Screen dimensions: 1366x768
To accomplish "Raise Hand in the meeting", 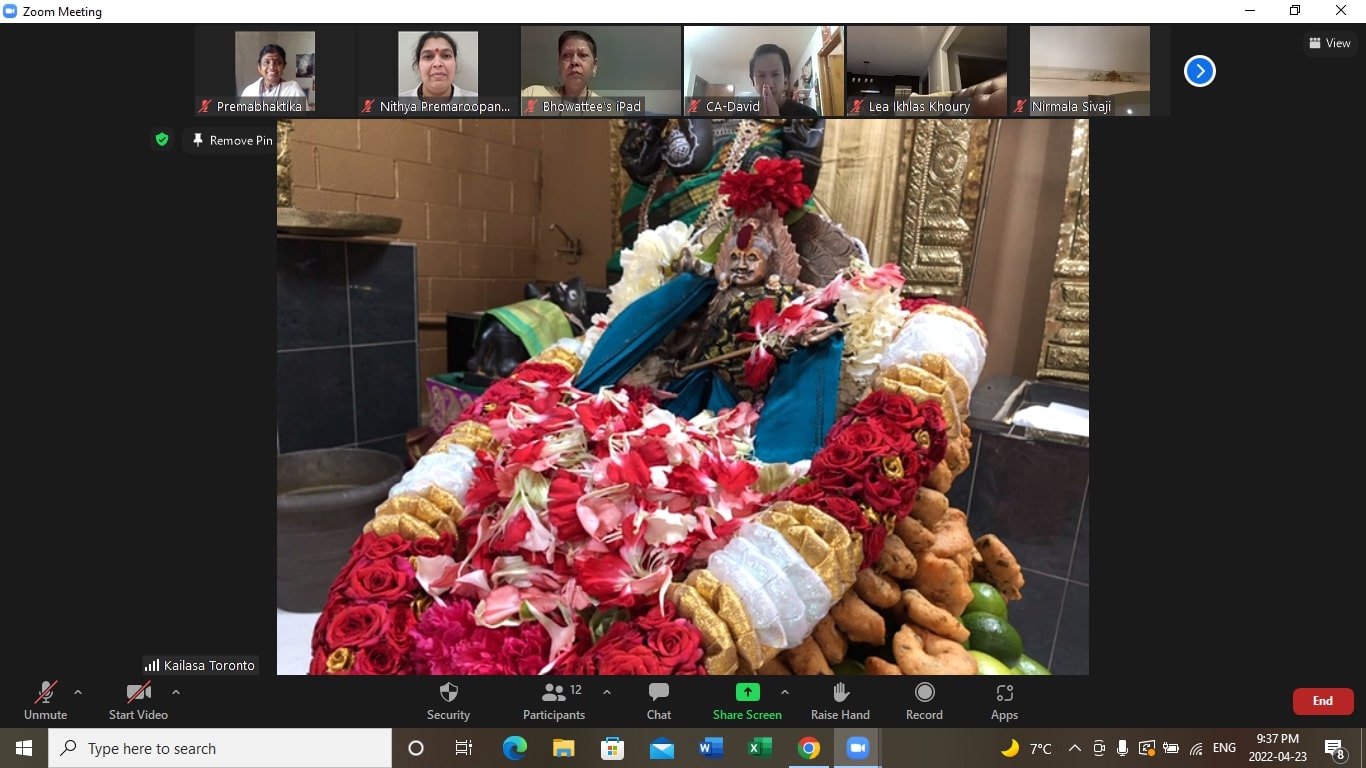I will pos(840,701).
